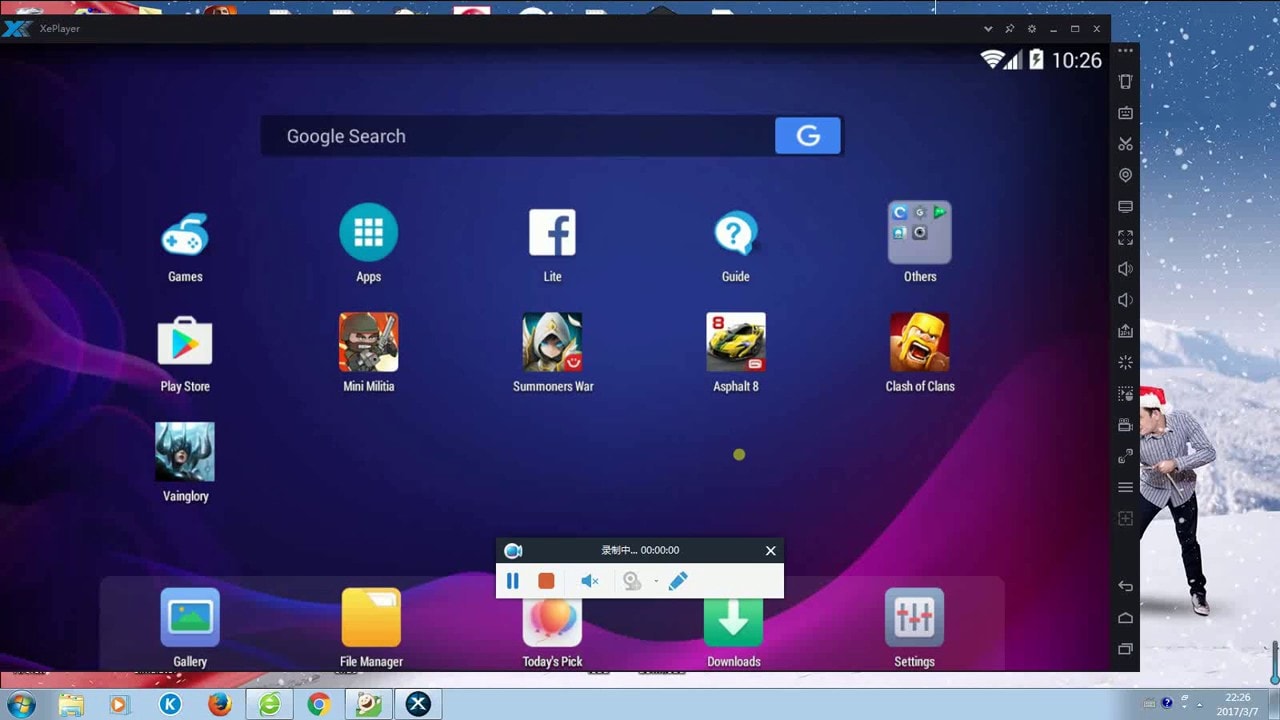This screenshot has width=1280, height=720.
Task: Launch Facebook Lite app
Action: coord(552,232)
